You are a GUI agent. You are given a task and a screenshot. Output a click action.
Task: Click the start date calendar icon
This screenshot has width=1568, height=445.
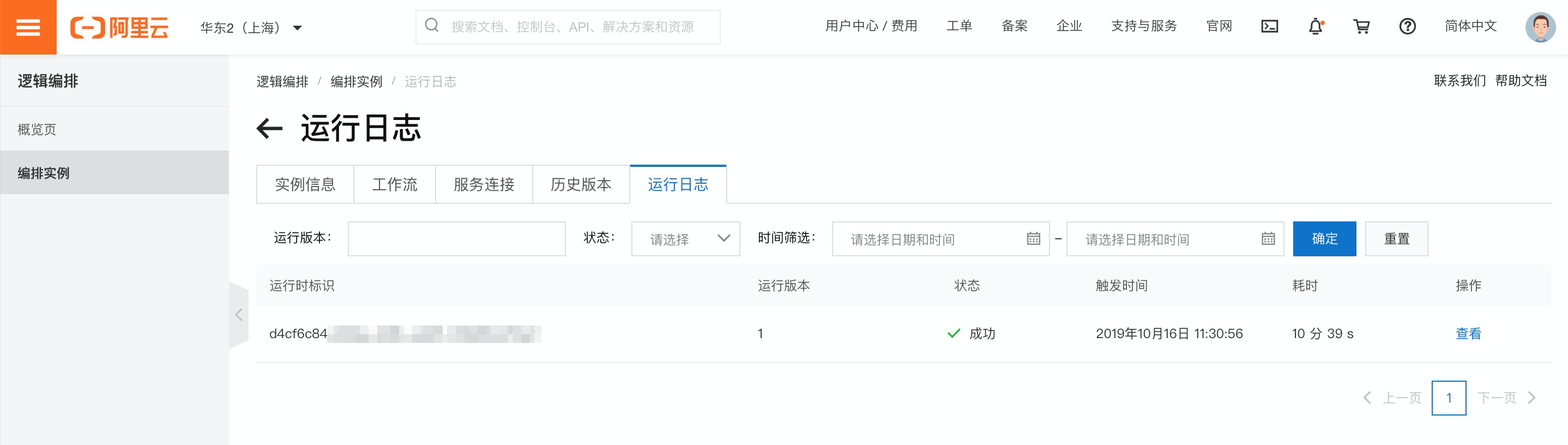click(x=1033, y=239)
